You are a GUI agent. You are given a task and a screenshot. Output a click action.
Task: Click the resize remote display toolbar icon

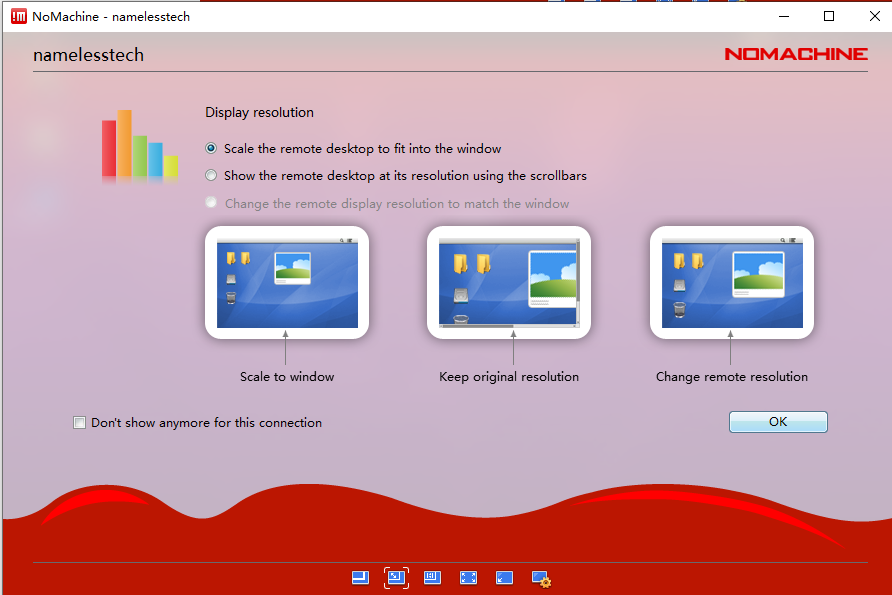pos(432,578)
